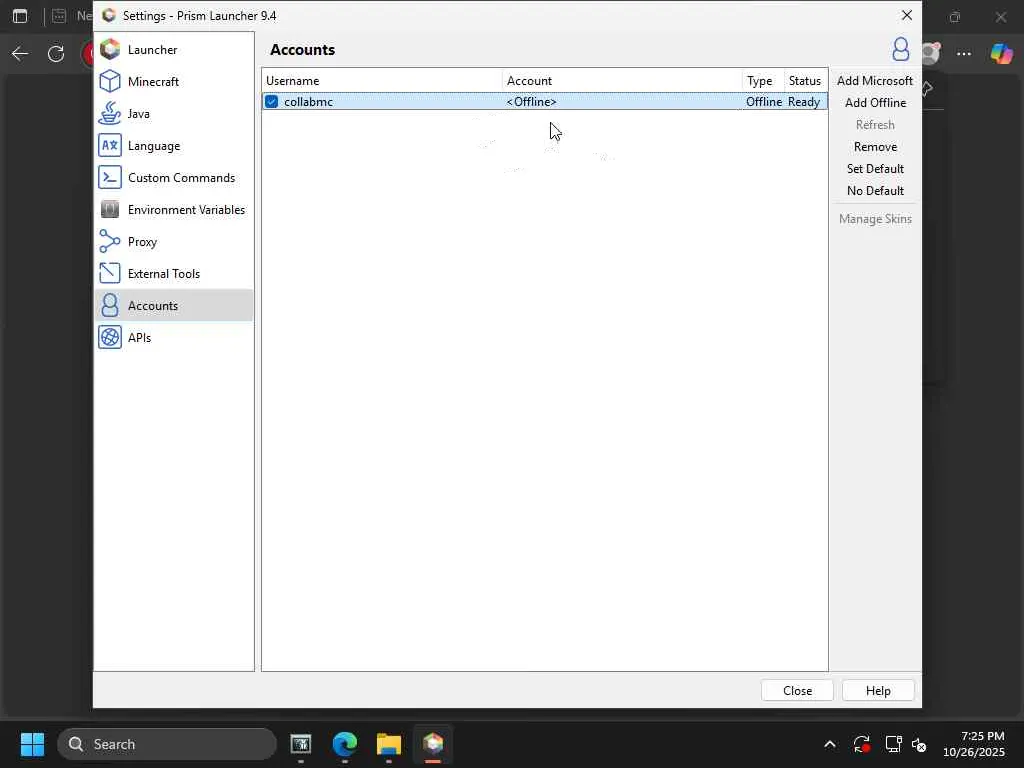Open the Minecraft settings page
This screenshot has height=768, width=1024.
click(174, 82)
